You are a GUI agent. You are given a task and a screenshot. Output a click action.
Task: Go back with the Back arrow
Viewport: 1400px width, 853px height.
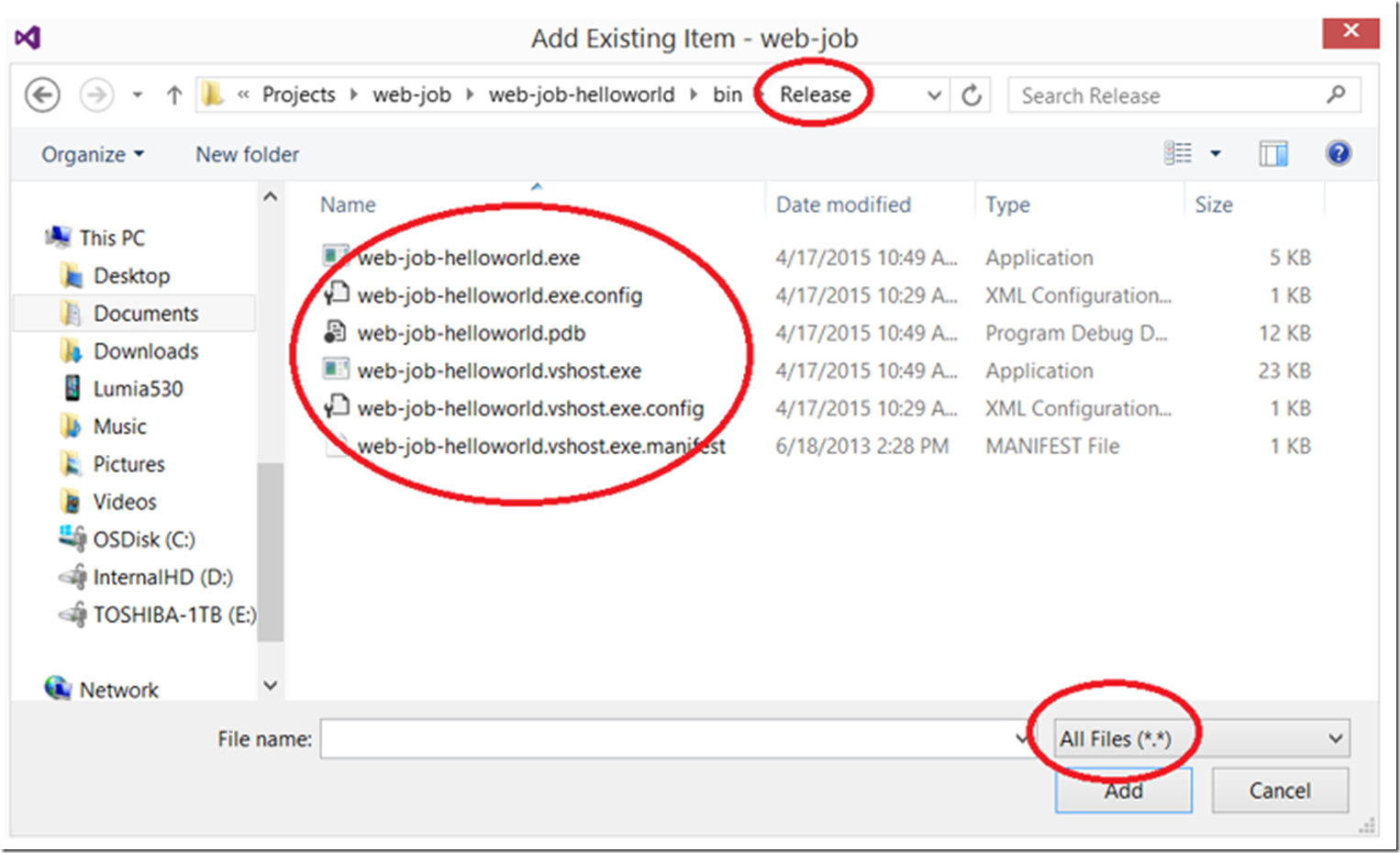pos(42,95)
